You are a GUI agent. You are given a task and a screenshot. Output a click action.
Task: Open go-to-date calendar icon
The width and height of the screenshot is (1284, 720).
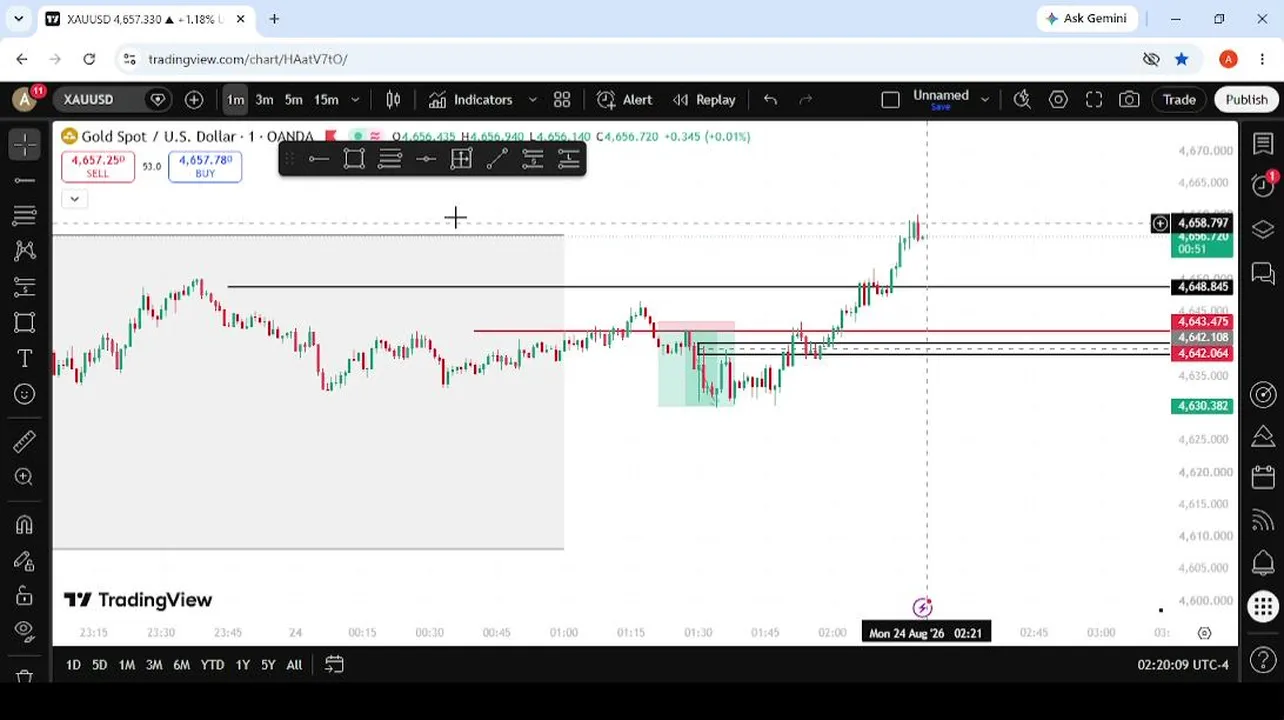[x=334, y=664]
